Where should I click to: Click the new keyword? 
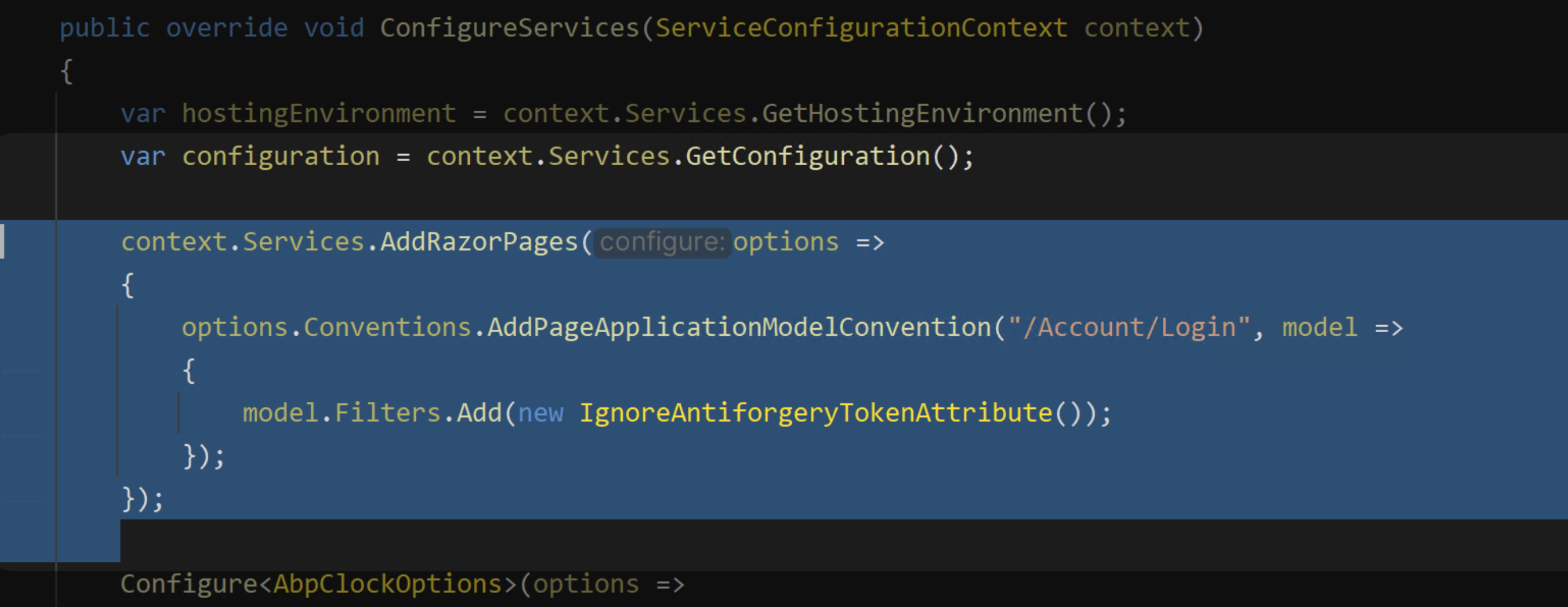541,413
